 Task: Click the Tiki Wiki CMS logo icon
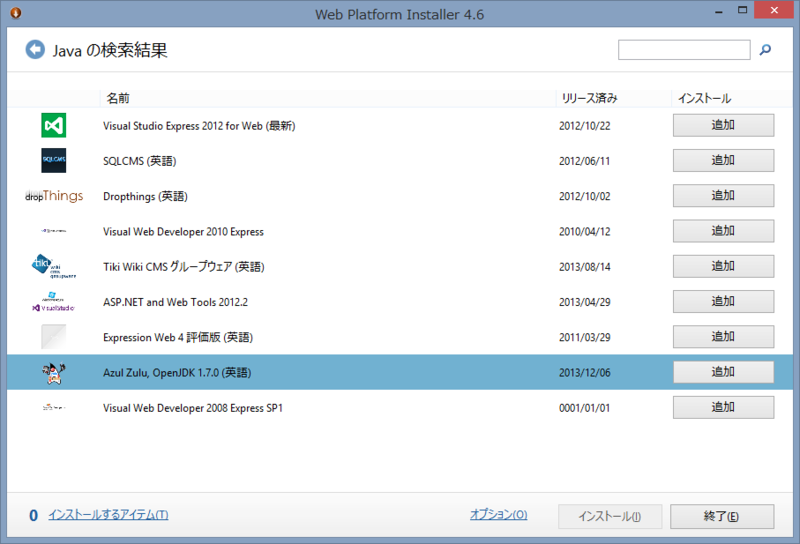coord(54,266)
